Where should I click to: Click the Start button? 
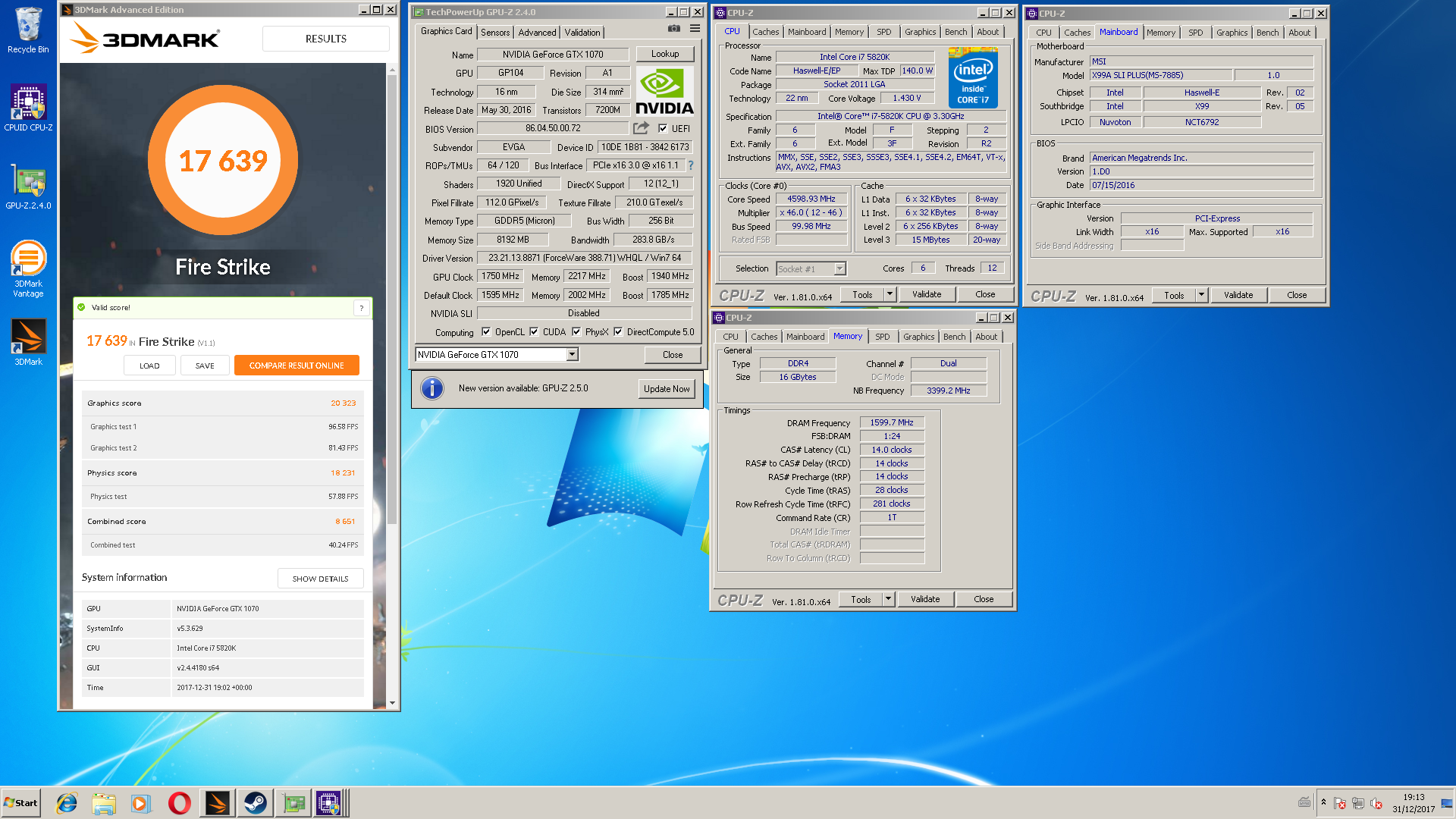(20, 803)
